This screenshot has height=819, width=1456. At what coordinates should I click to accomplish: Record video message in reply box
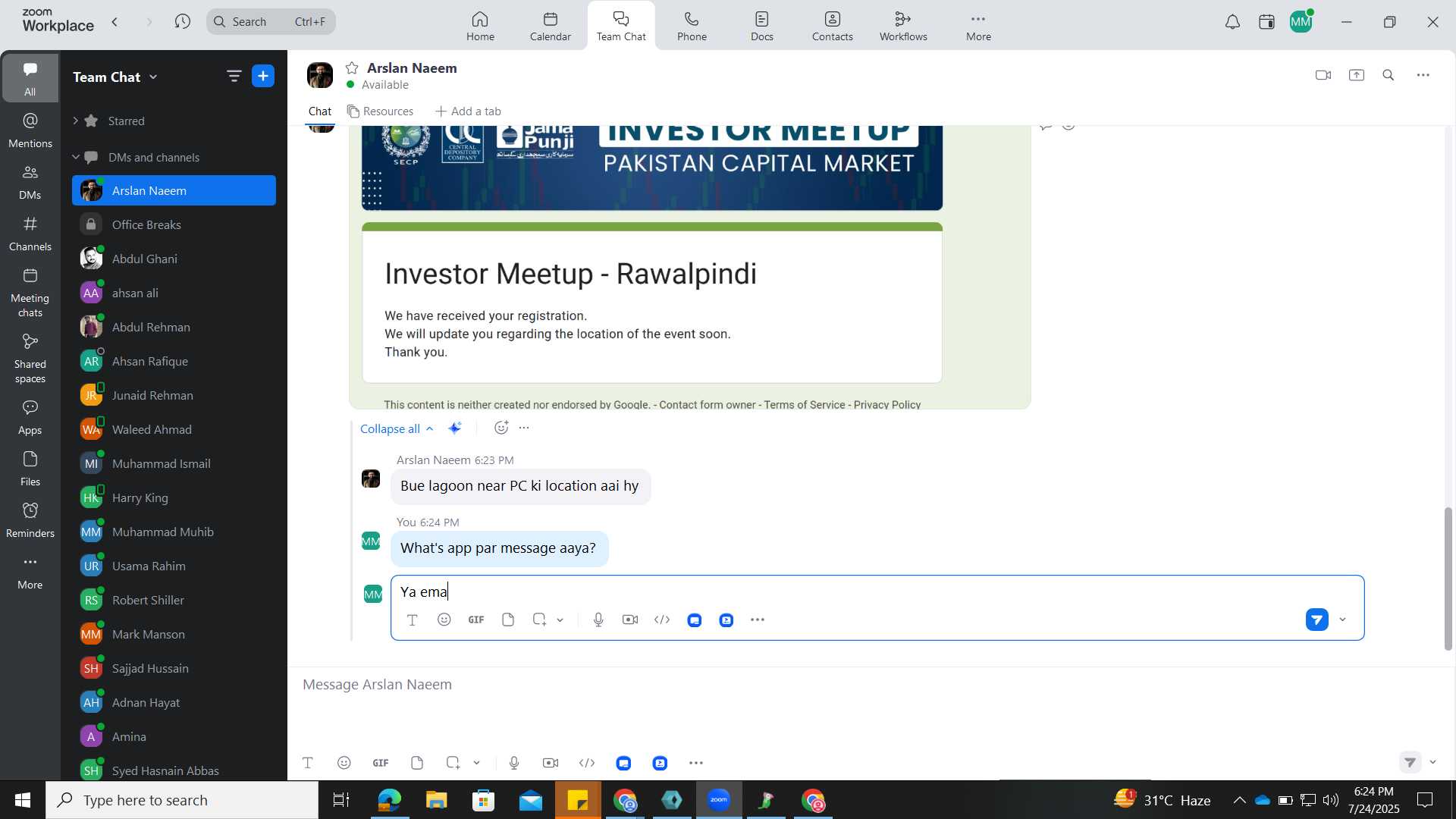click(x=630, y=620)
